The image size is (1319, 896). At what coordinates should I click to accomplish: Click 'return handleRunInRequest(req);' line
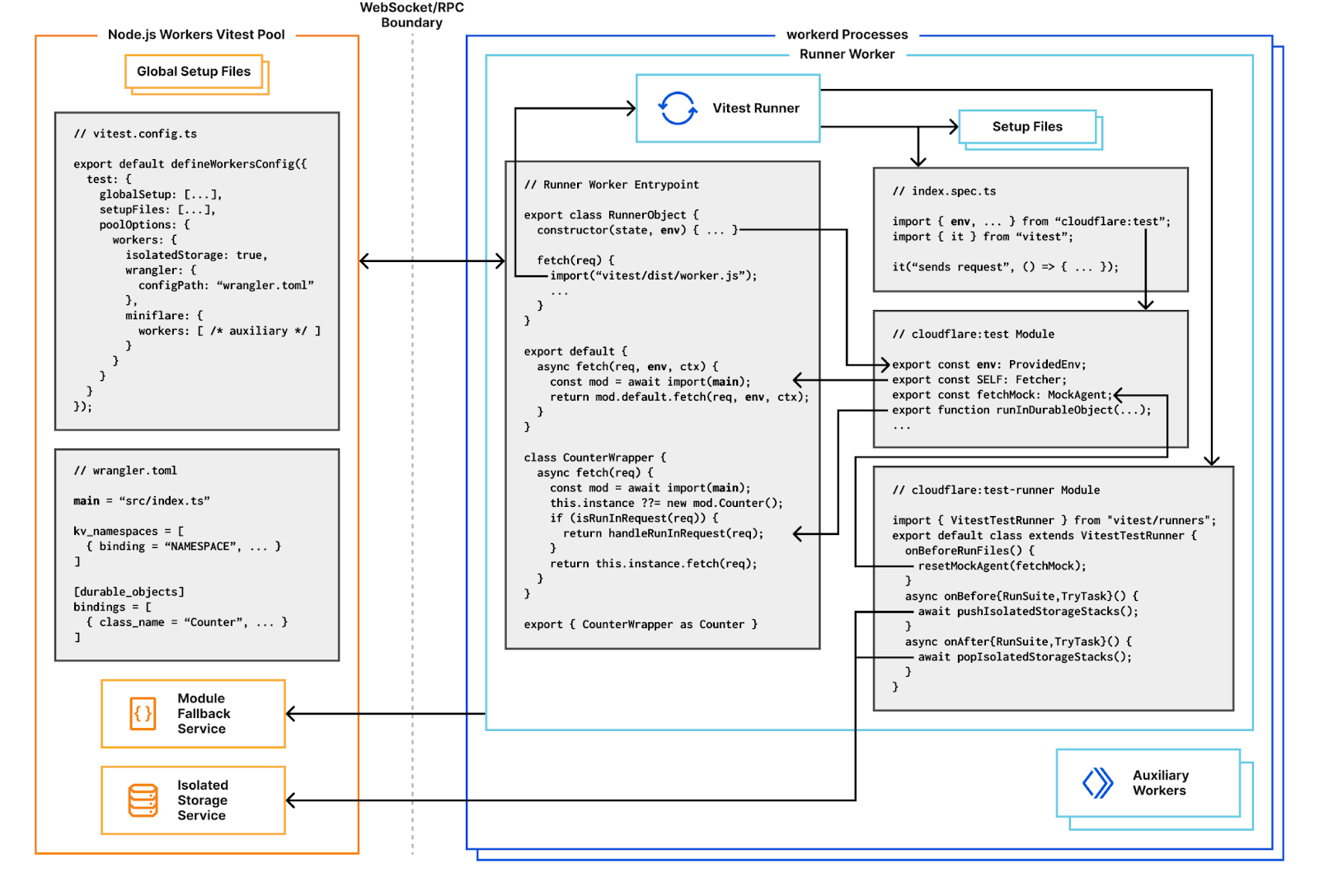(x=664, y=533)
